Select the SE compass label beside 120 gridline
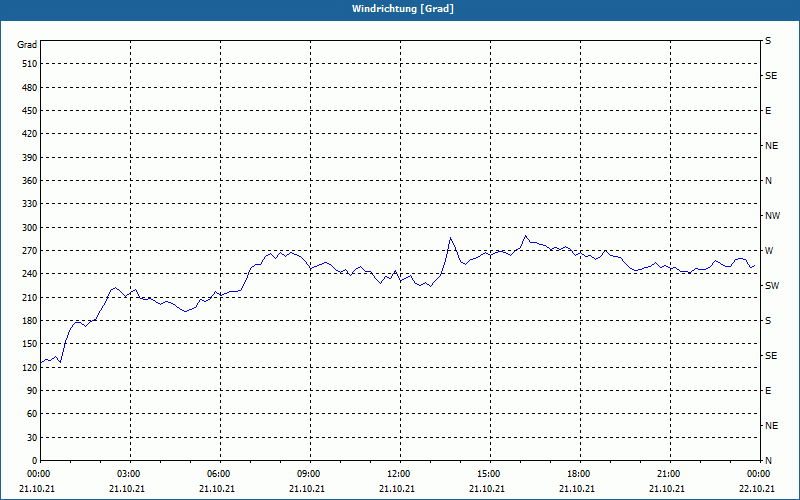 [x=771, y=356]
